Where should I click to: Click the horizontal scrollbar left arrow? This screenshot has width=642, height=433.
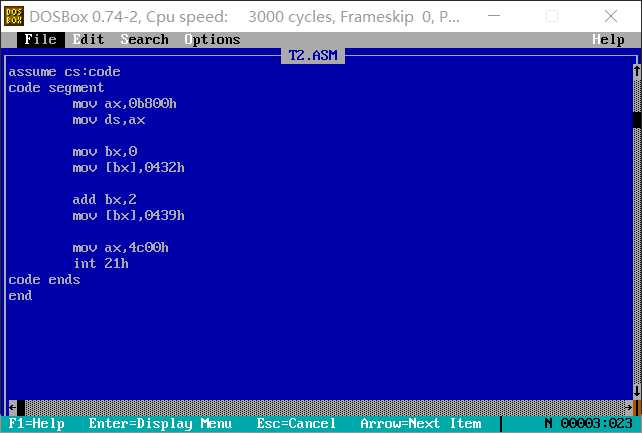pos(12,407)
